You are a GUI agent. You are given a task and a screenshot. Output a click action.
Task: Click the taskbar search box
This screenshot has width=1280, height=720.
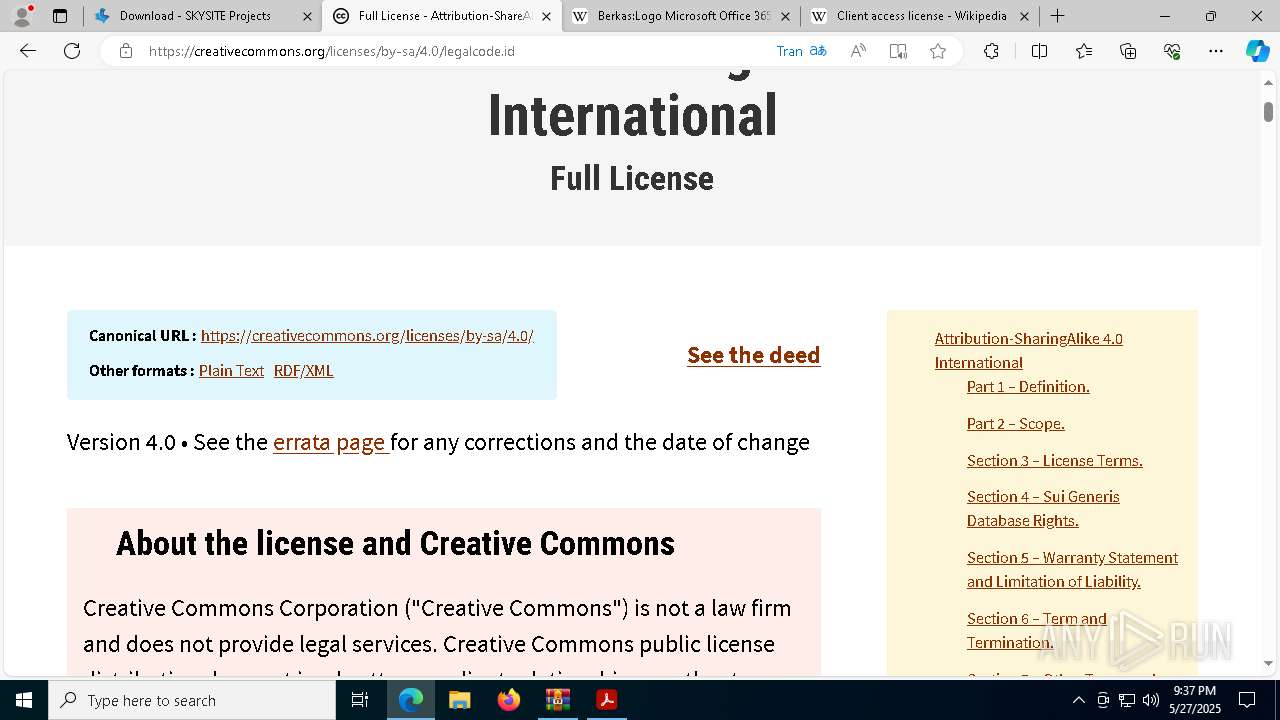point(192,700)
